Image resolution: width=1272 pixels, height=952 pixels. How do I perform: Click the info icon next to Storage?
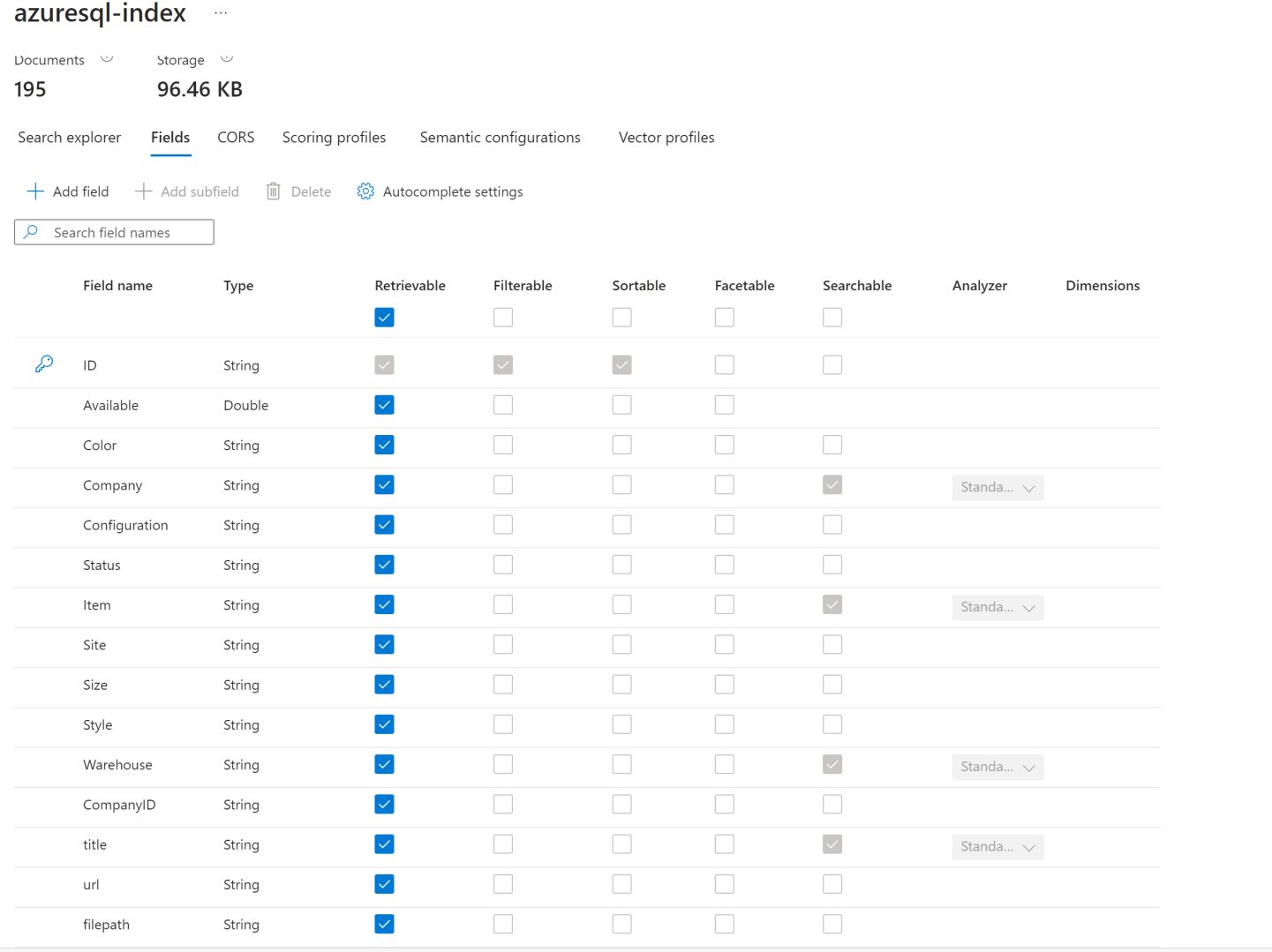(227, 58)
